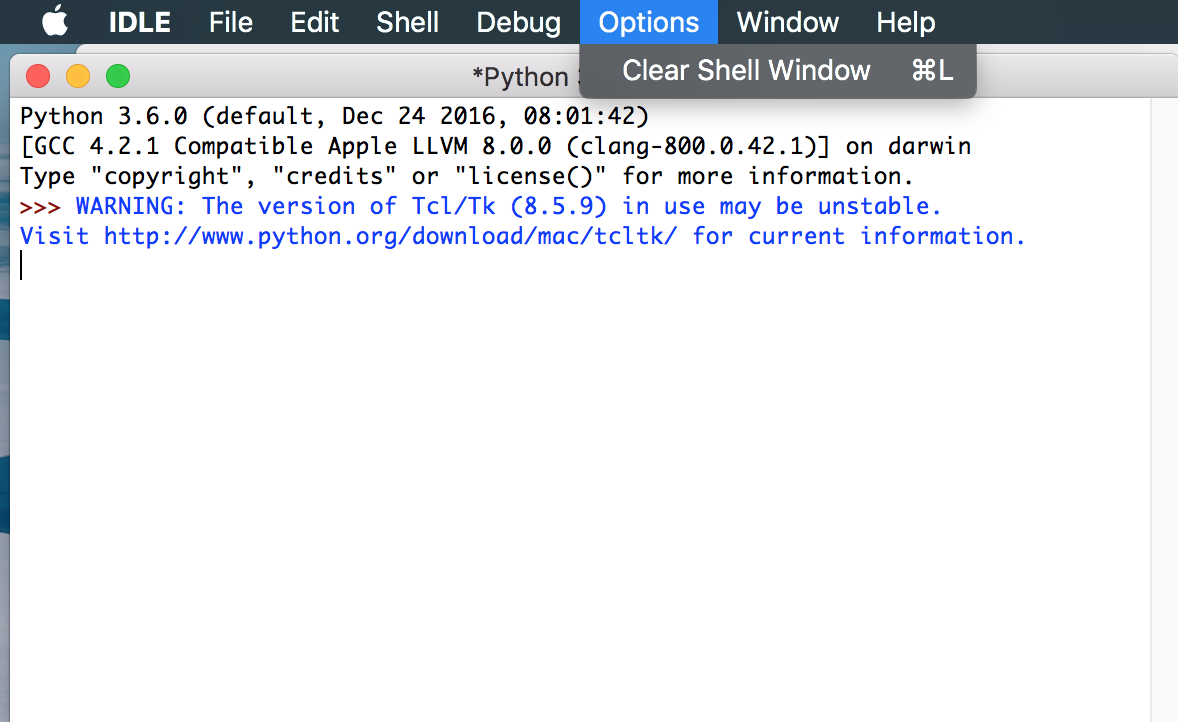Open the File menu
The width and height of the screenshot is (1178, 722).
[230, 21]
